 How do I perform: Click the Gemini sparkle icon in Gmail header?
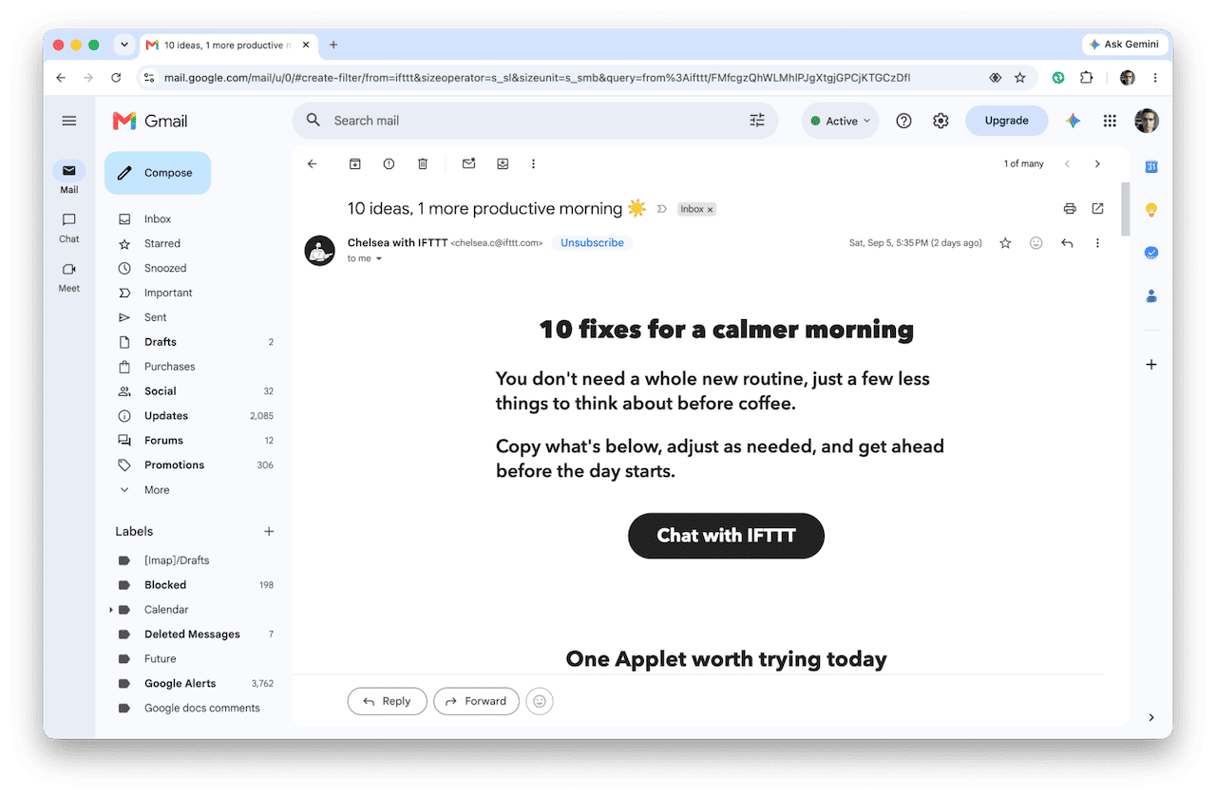pos(1073,121)
